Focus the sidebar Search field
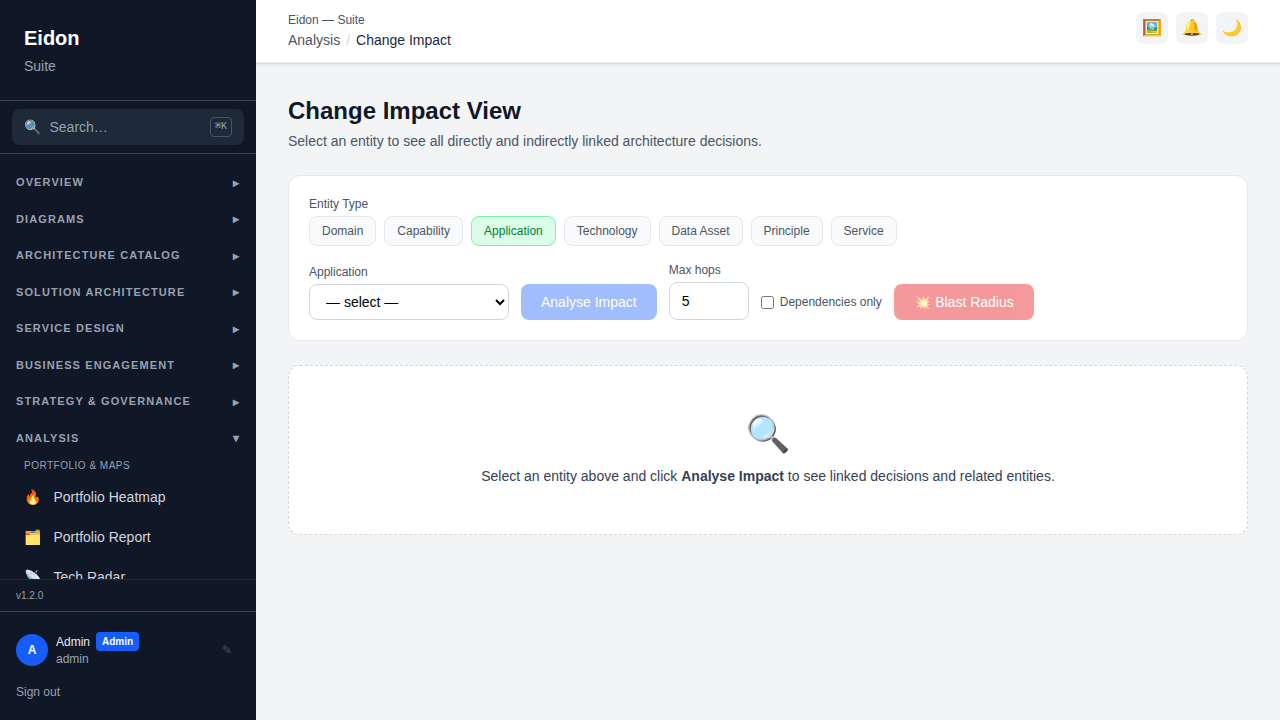 coord(128,127)
